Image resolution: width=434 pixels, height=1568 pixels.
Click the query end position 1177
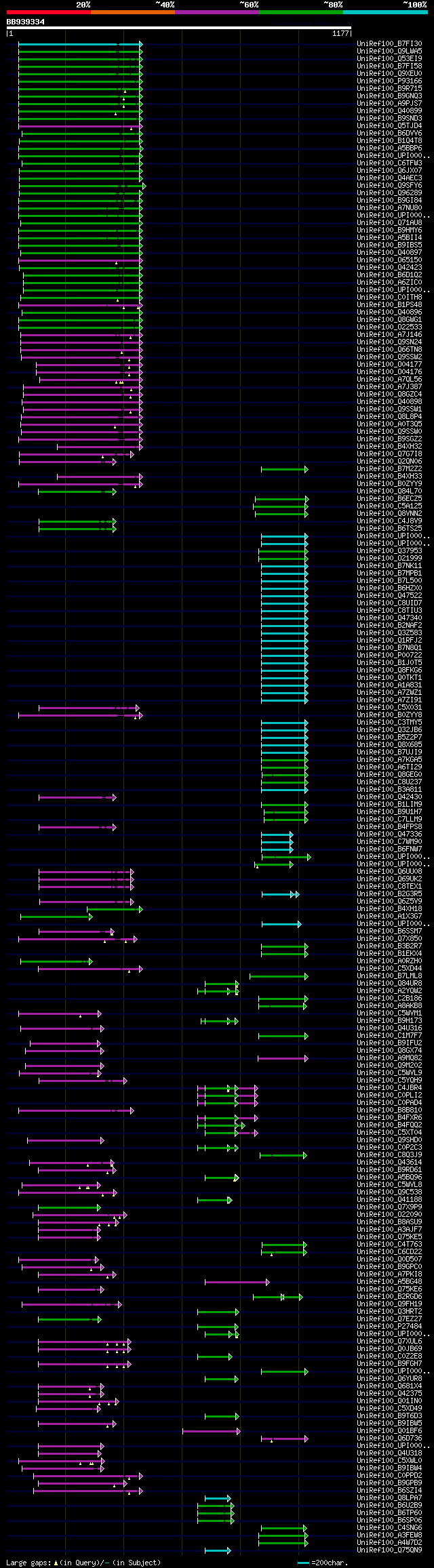coord(340,33)
